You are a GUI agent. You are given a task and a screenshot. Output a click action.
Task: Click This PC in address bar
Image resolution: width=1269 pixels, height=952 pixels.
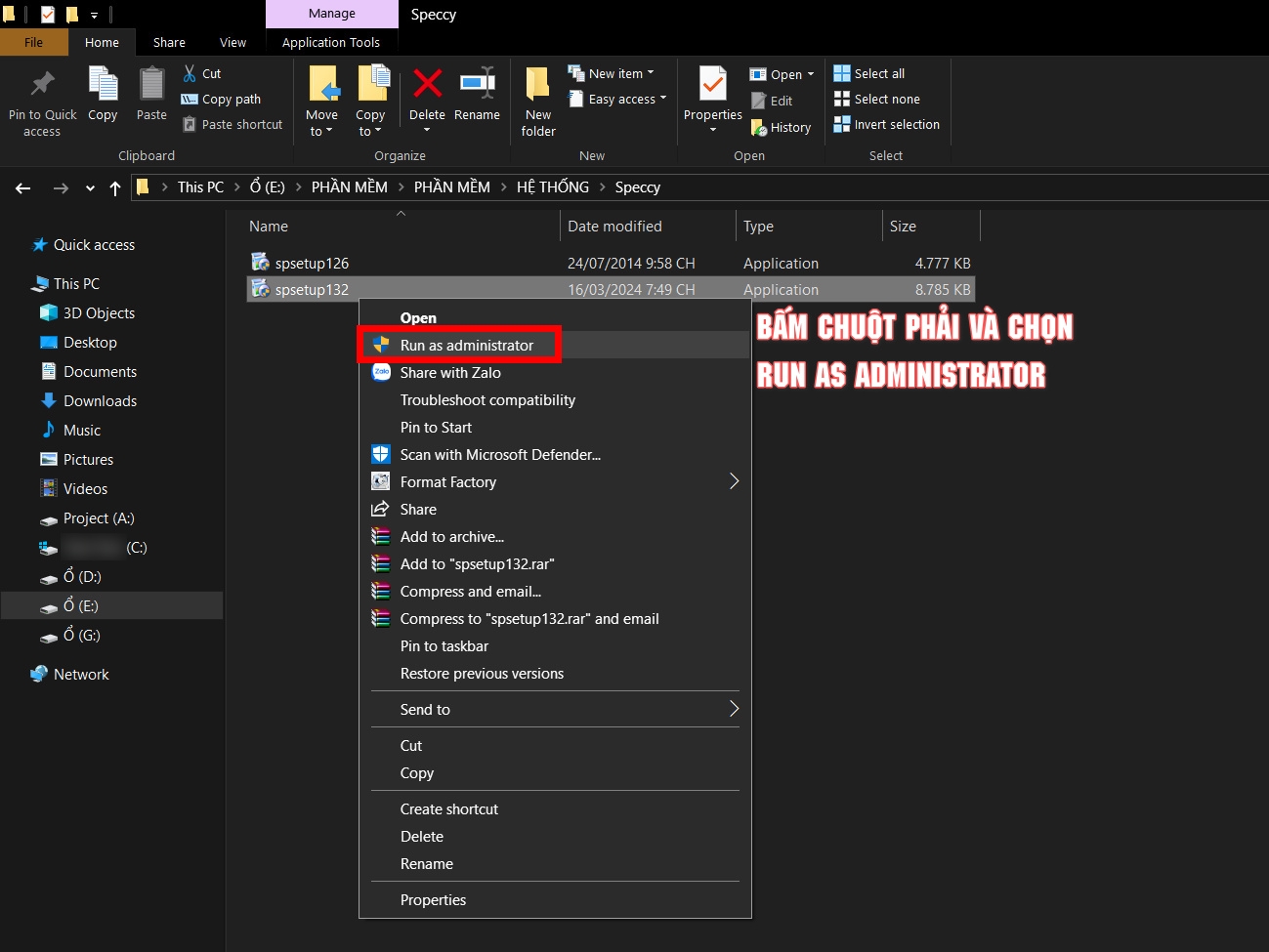coord(200,186)
